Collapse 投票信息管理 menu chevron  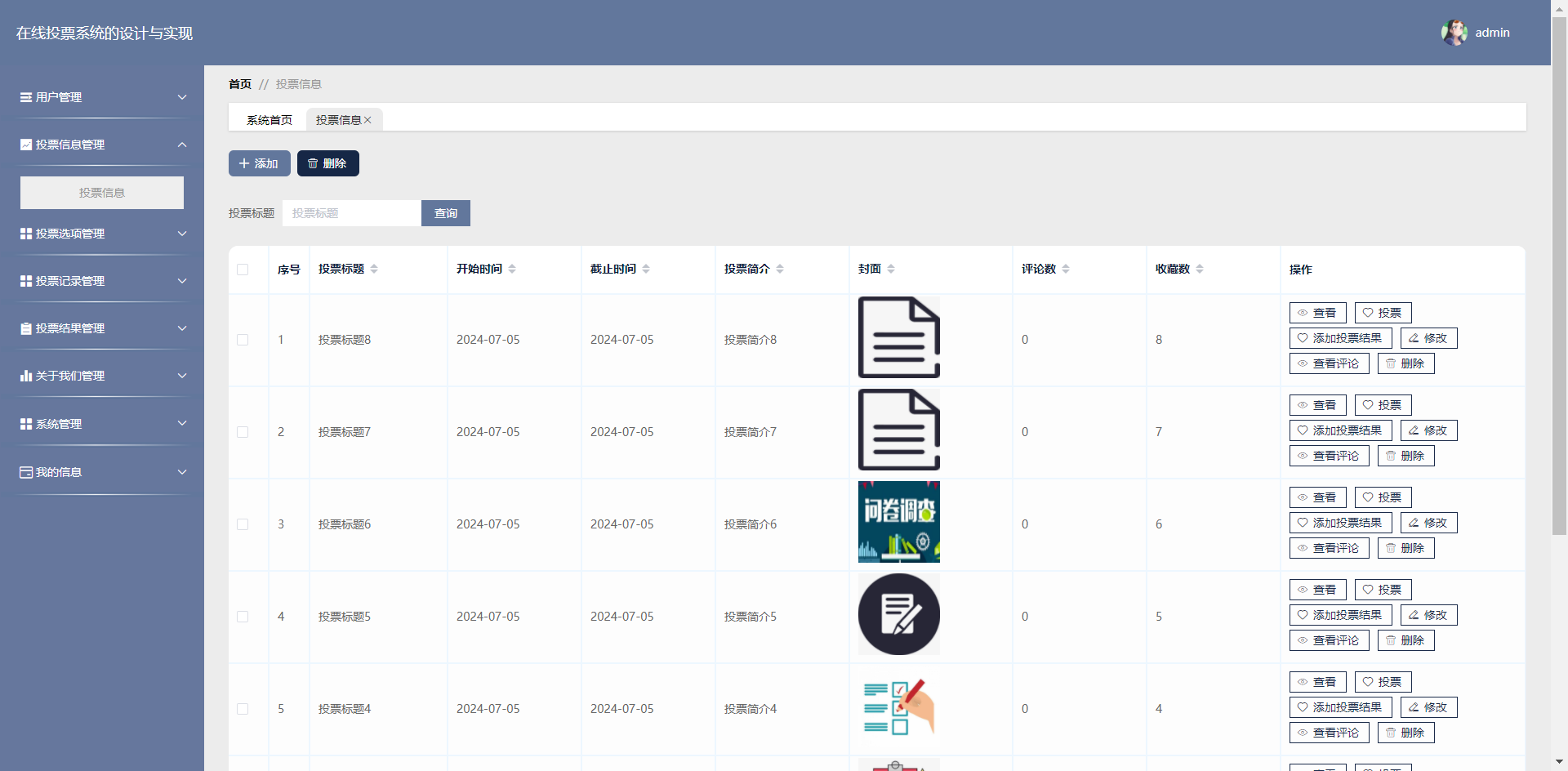[x=182, y=145]
